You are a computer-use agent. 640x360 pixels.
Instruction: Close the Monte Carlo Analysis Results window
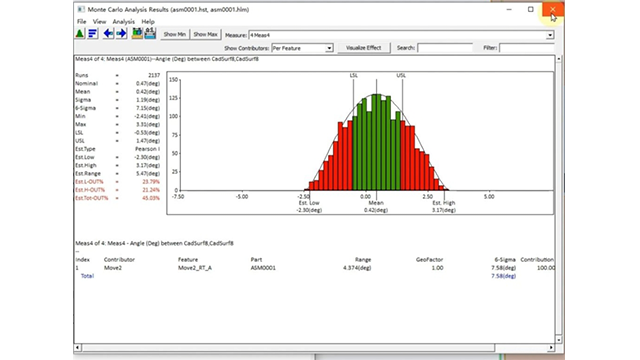[553, 9]
